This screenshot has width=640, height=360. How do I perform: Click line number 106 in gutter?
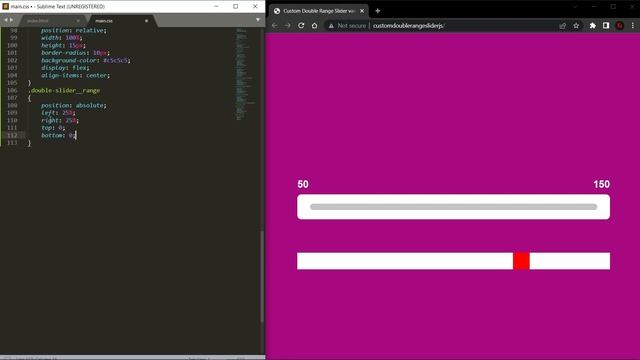click(x=12, y=90)
